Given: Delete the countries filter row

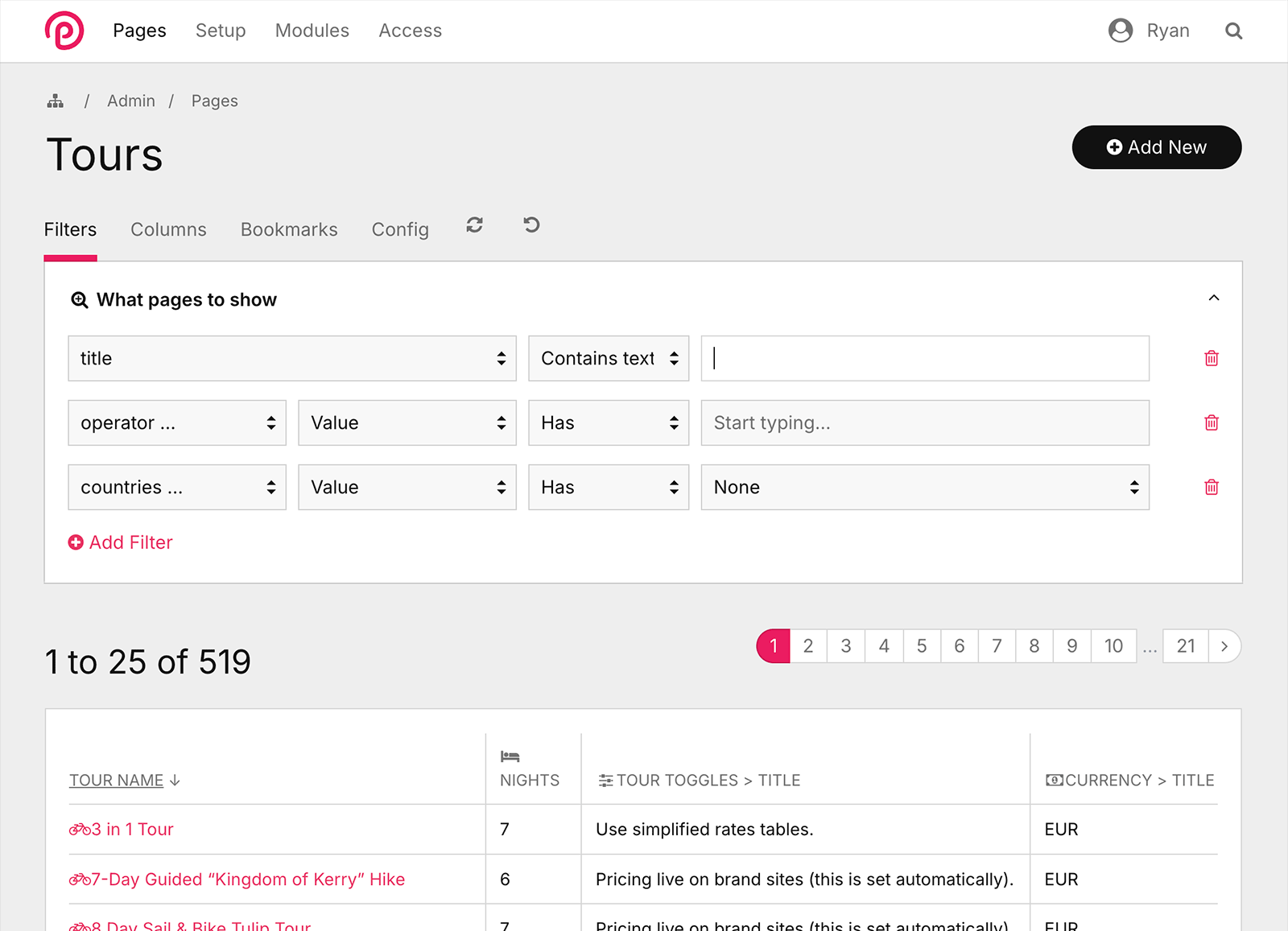Looking at the screenshot, I should click(1211, 487).
